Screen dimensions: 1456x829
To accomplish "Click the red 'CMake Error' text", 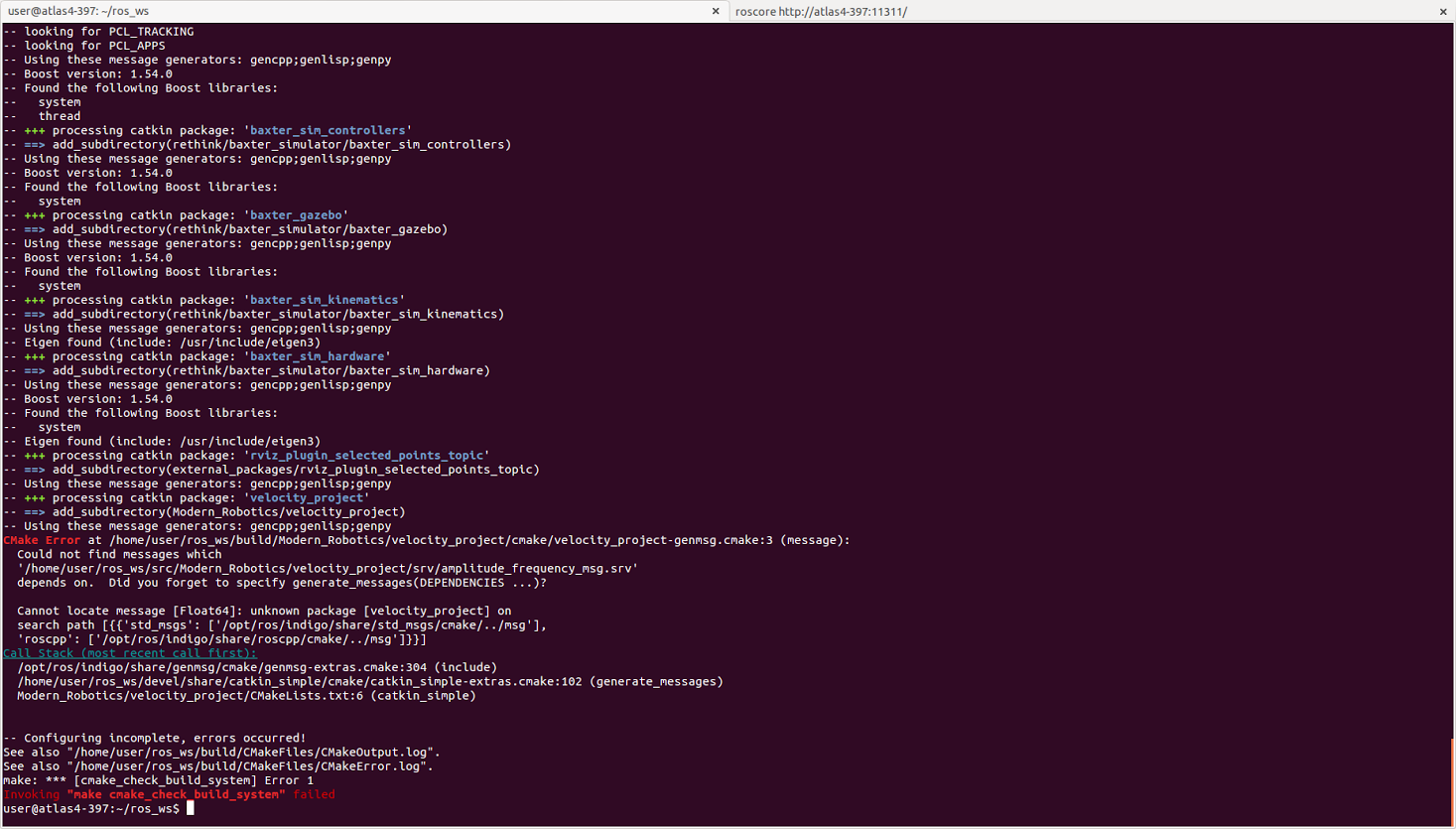I will [42, 540].
